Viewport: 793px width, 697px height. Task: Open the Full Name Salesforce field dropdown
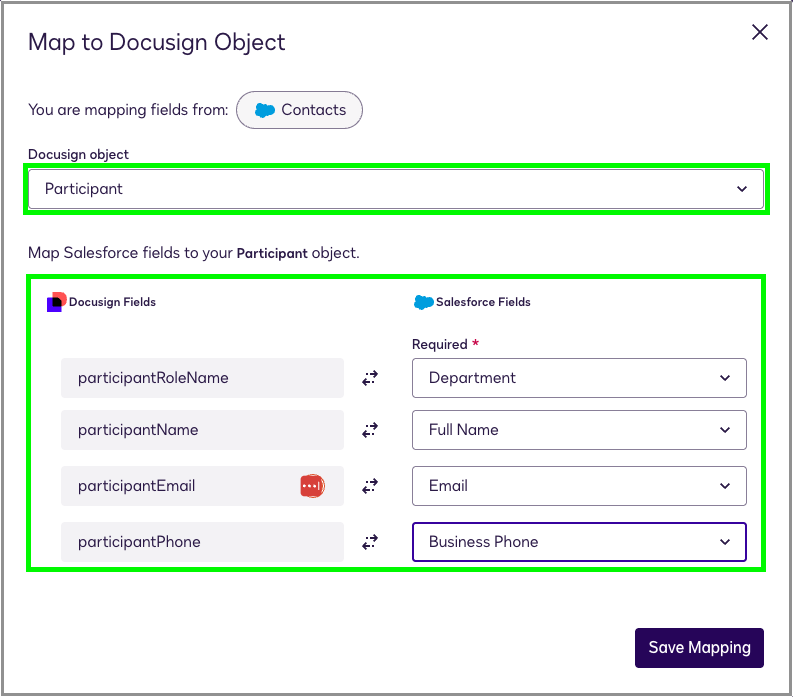pos(579,430)
